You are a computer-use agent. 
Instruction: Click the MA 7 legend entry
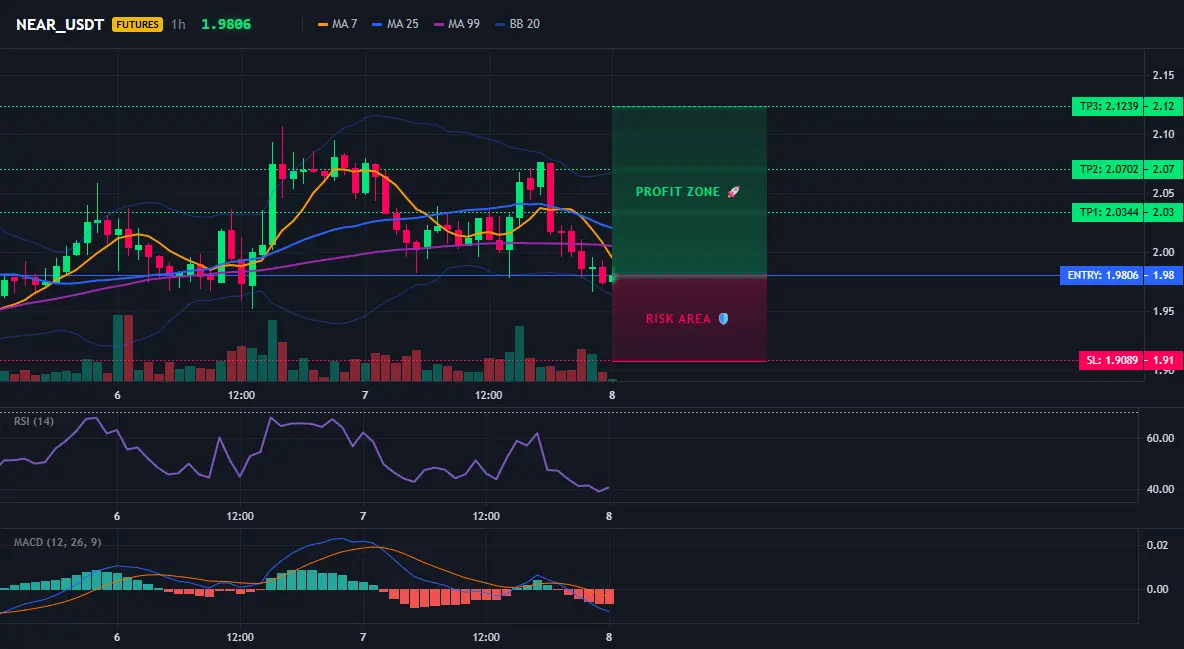point(338,24)
